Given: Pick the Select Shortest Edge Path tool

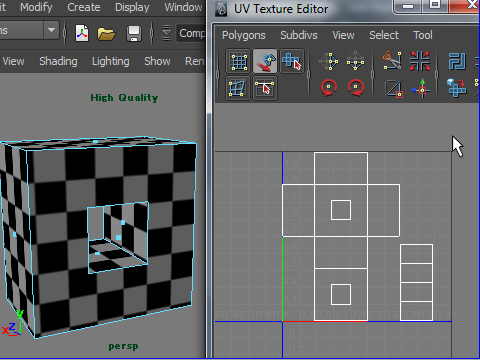Looking at the screenshot, I should (265, 88).
